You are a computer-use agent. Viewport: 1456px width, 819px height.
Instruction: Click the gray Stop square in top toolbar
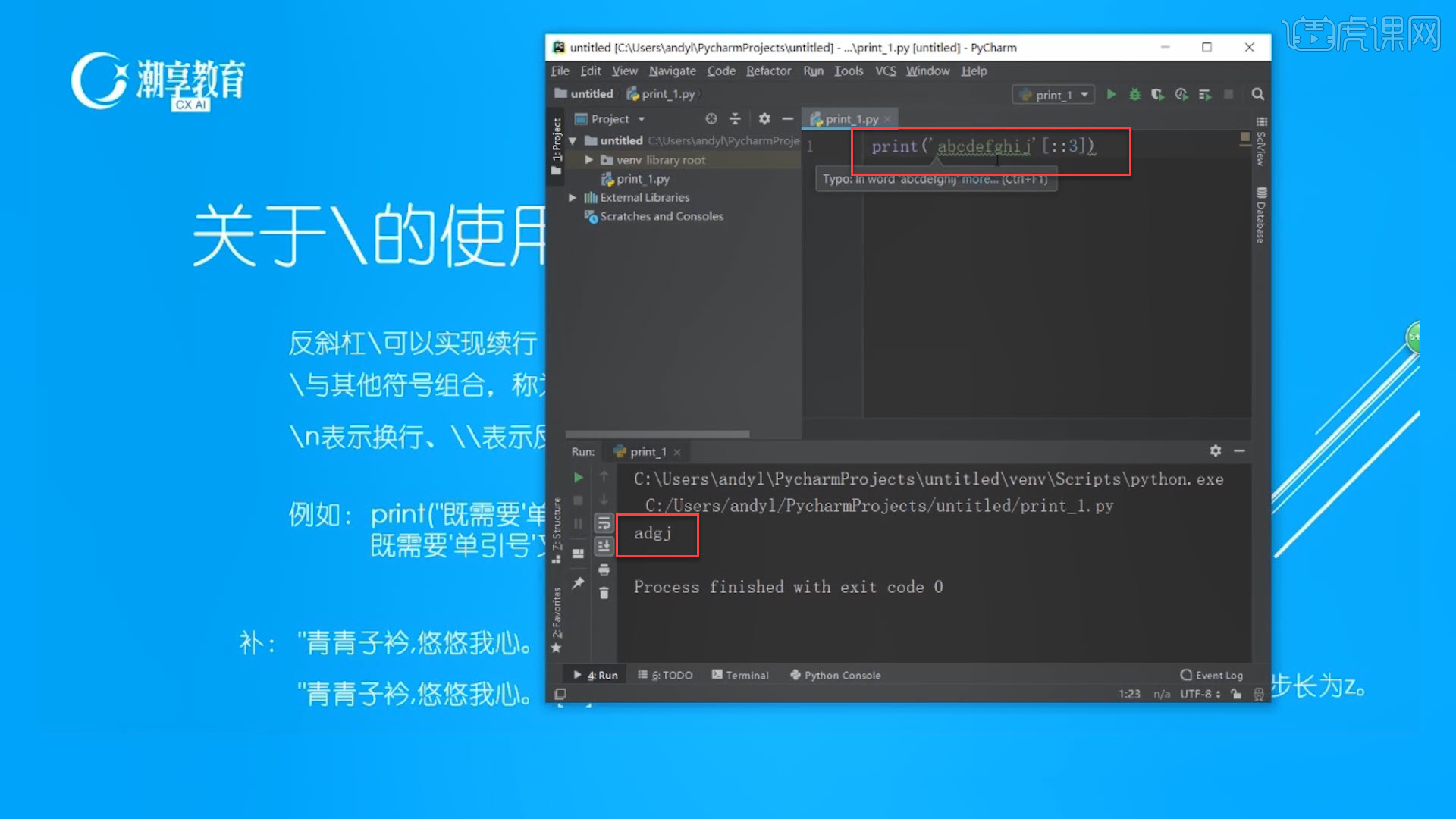1228,94
